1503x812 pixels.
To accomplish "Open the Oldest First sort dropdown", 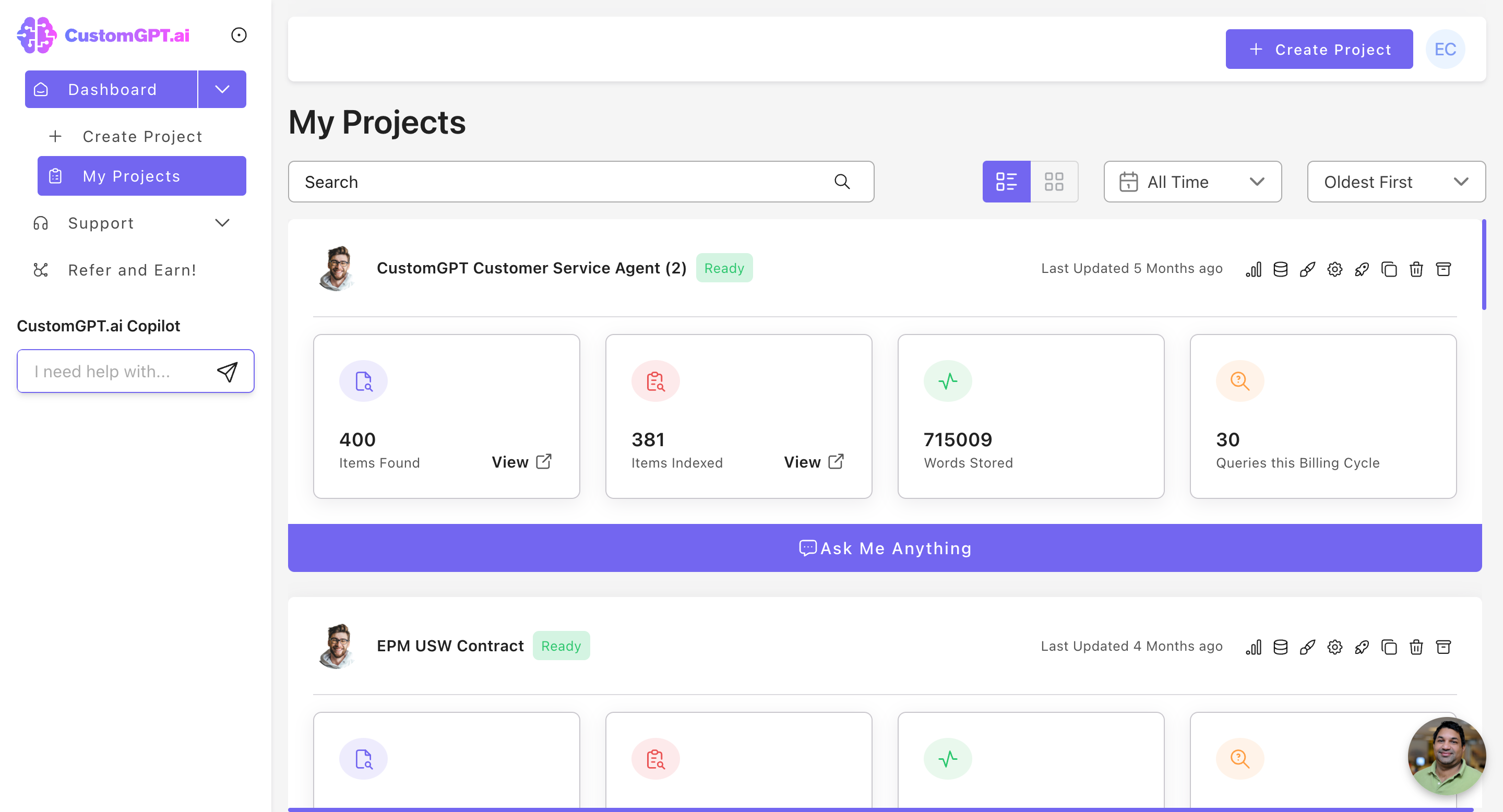I will (1395, 182).
